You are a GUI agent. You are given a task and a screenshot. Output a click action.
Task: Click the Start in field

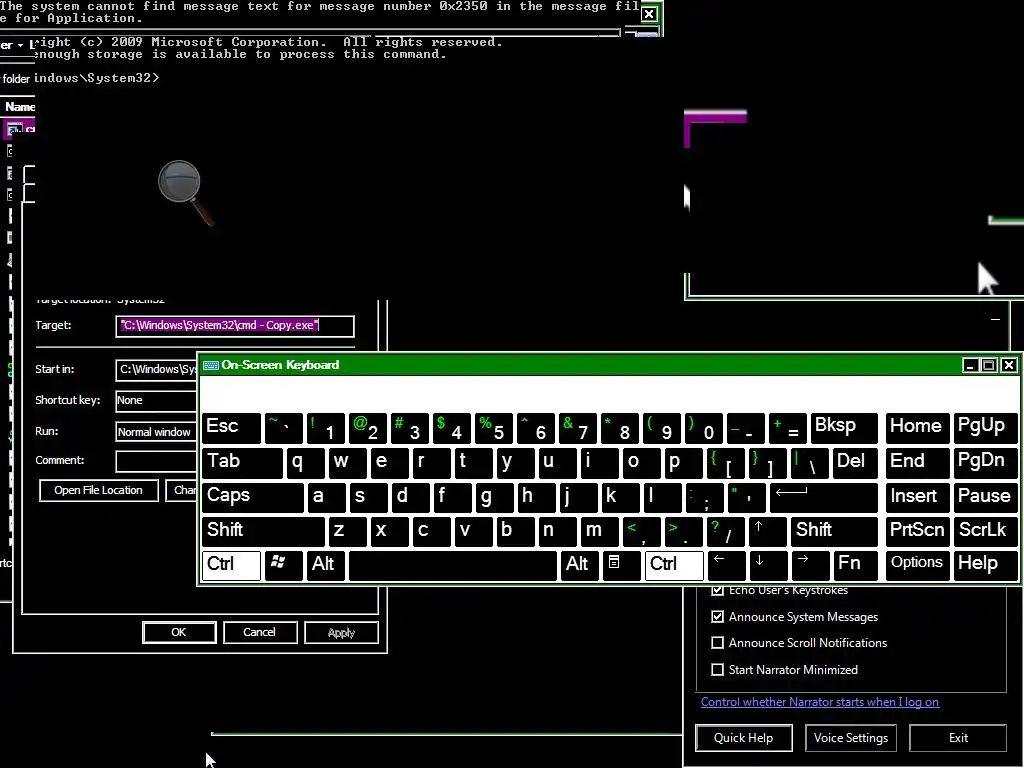[x=156, y=370]
